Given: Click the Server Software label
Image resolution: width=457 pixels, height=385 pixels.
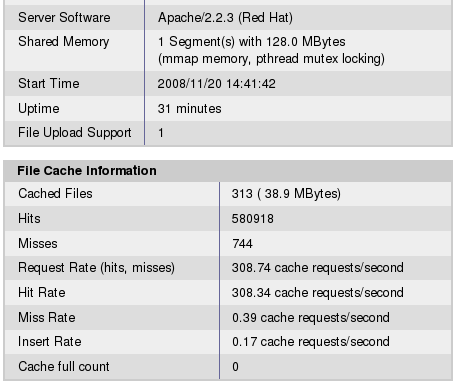Looking at the screenshot, I should (x=64, y=17).
